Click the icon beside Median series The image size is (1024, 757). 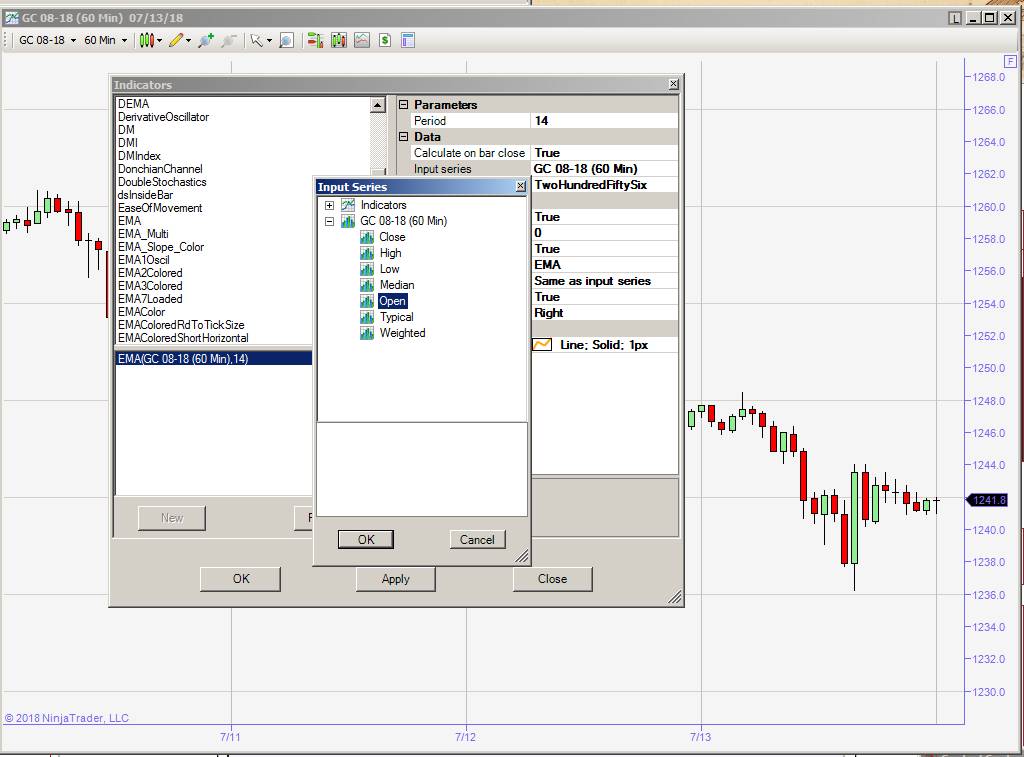coord(367,285)
